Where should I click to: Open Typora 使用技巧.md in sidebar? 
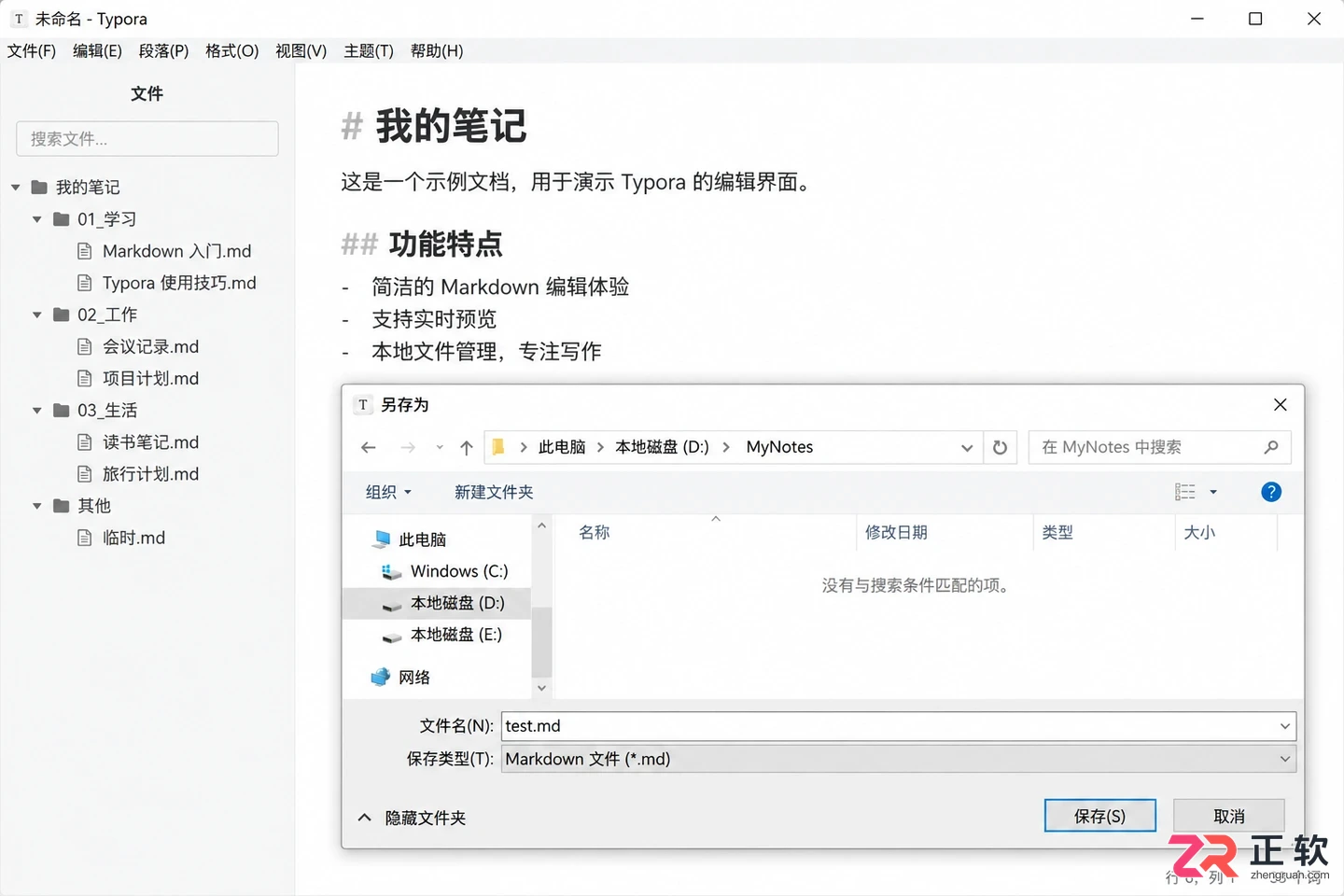pos(179,283)
